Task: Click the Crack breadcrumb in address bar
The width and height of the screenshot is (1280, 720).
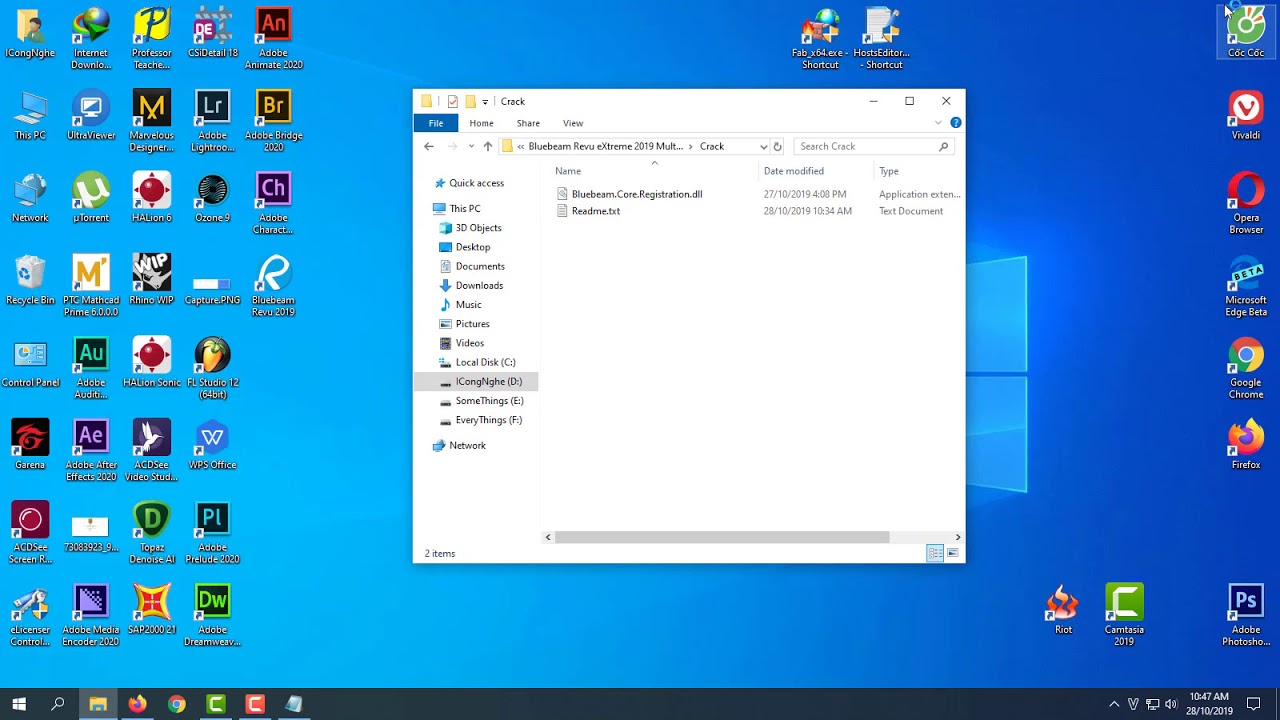Action: (x=712, y=146)
